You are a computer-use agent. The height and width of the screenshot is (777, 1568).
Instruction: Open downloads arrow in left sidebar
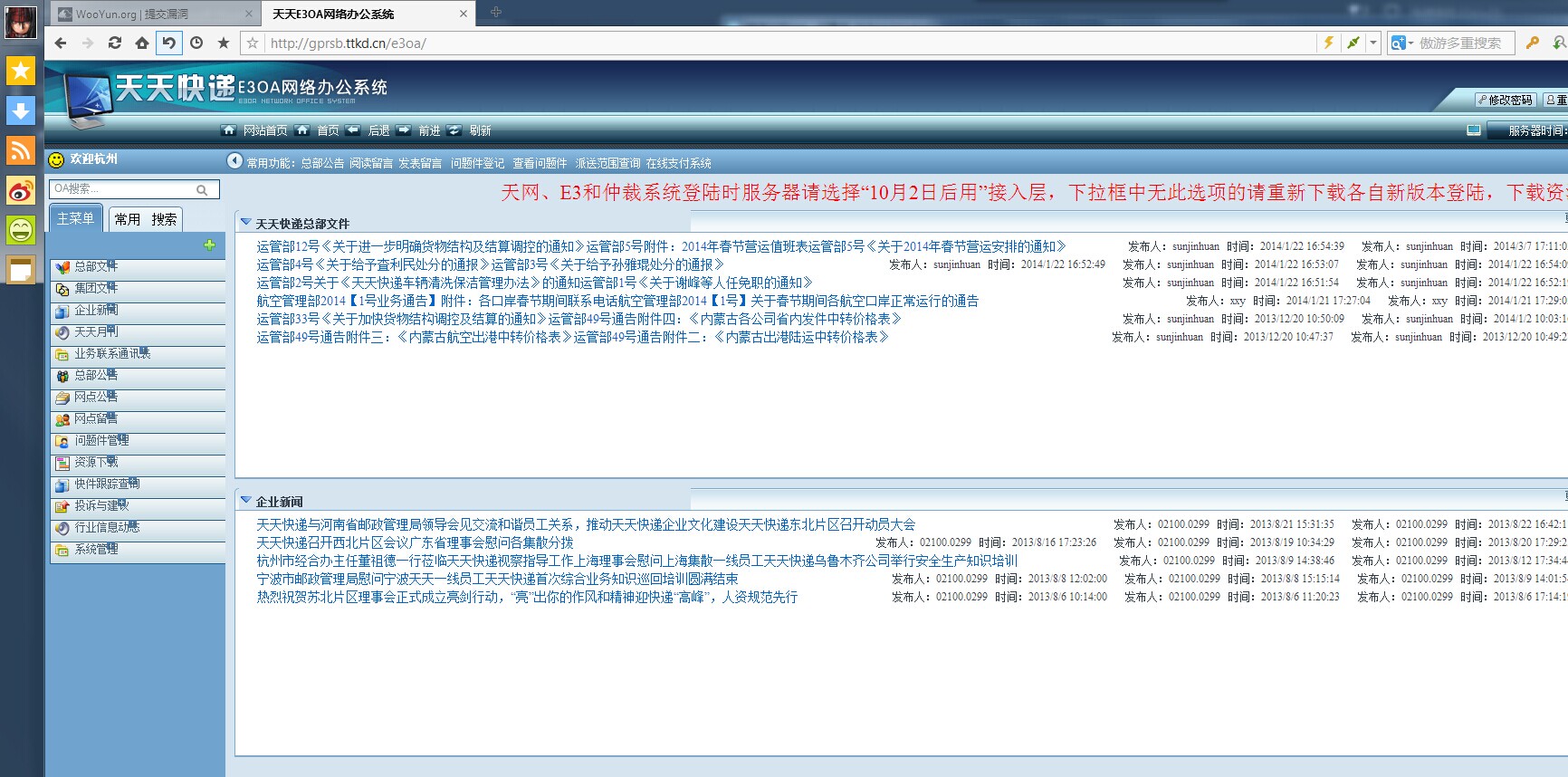point(21,110)
